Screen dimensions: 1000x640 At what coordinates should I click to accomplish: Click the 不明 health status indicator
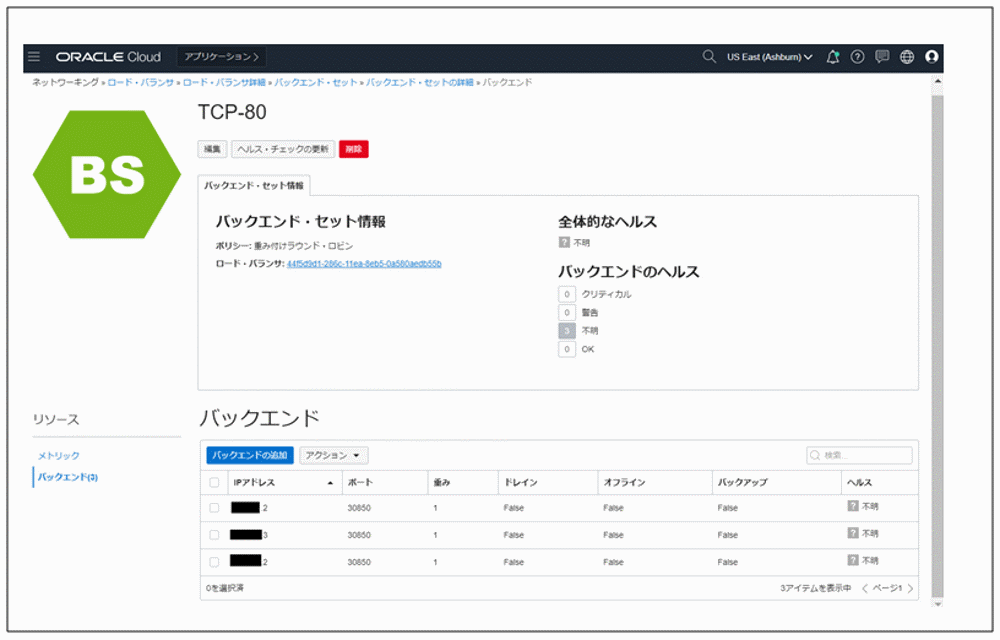pyautogui.click(x=565, y=240)
